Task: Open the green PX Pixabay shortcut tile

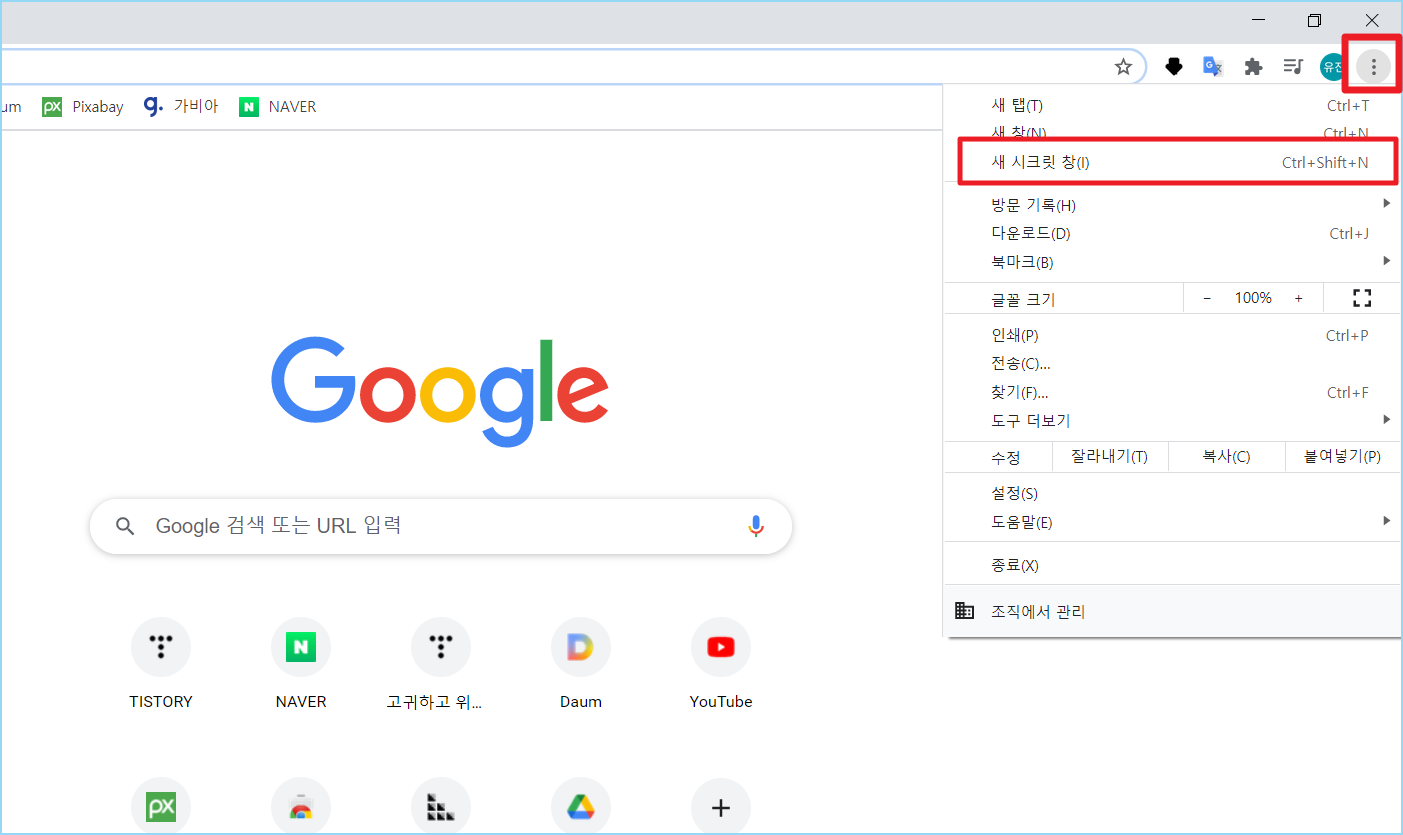Action: click(x=161, y=808)
